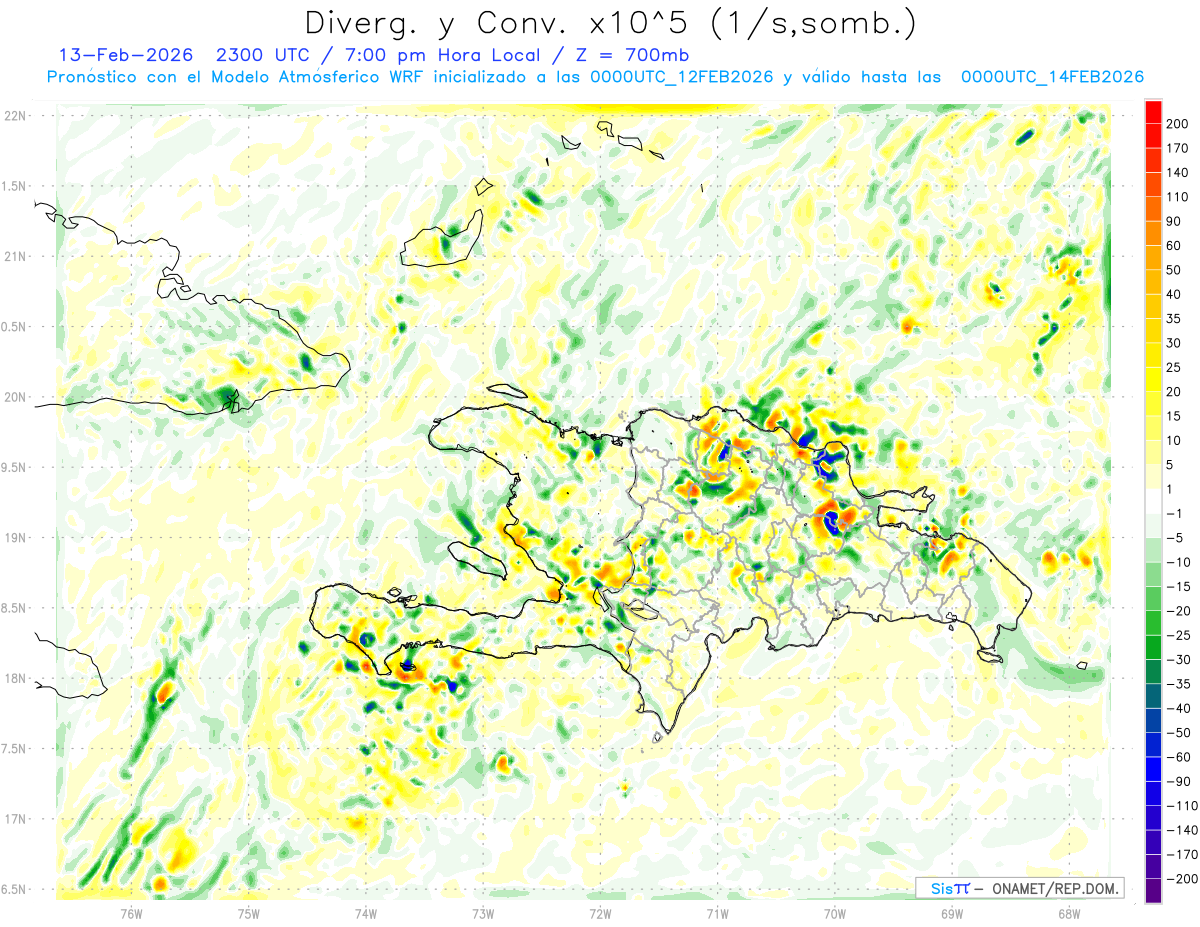Click the colorbar label "110" in the upper part
1200x927 pixels.
coord(1178,197)
